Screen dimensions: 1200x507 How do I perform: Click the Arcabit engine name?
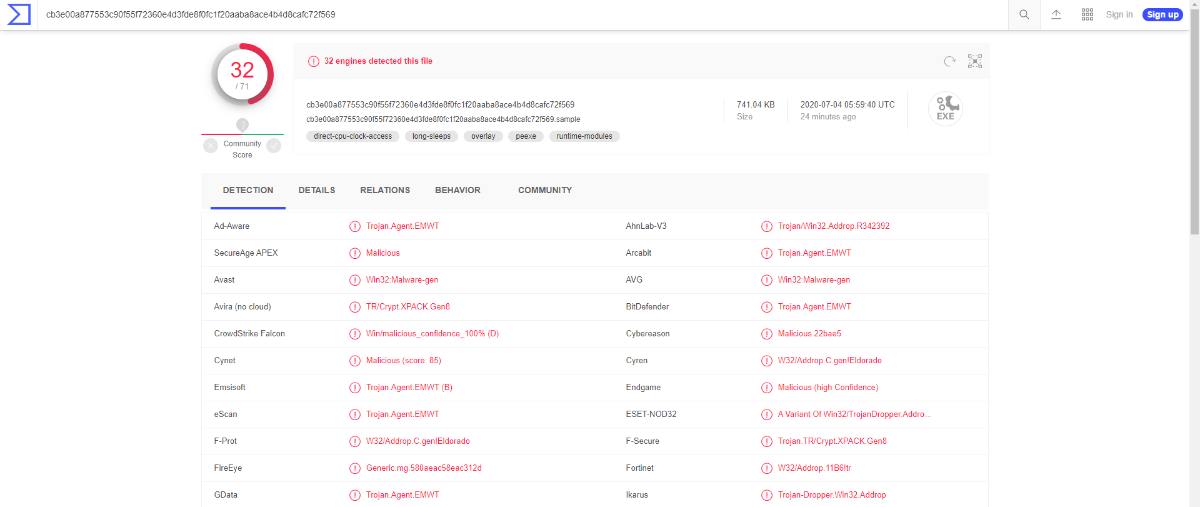[640, 253]
